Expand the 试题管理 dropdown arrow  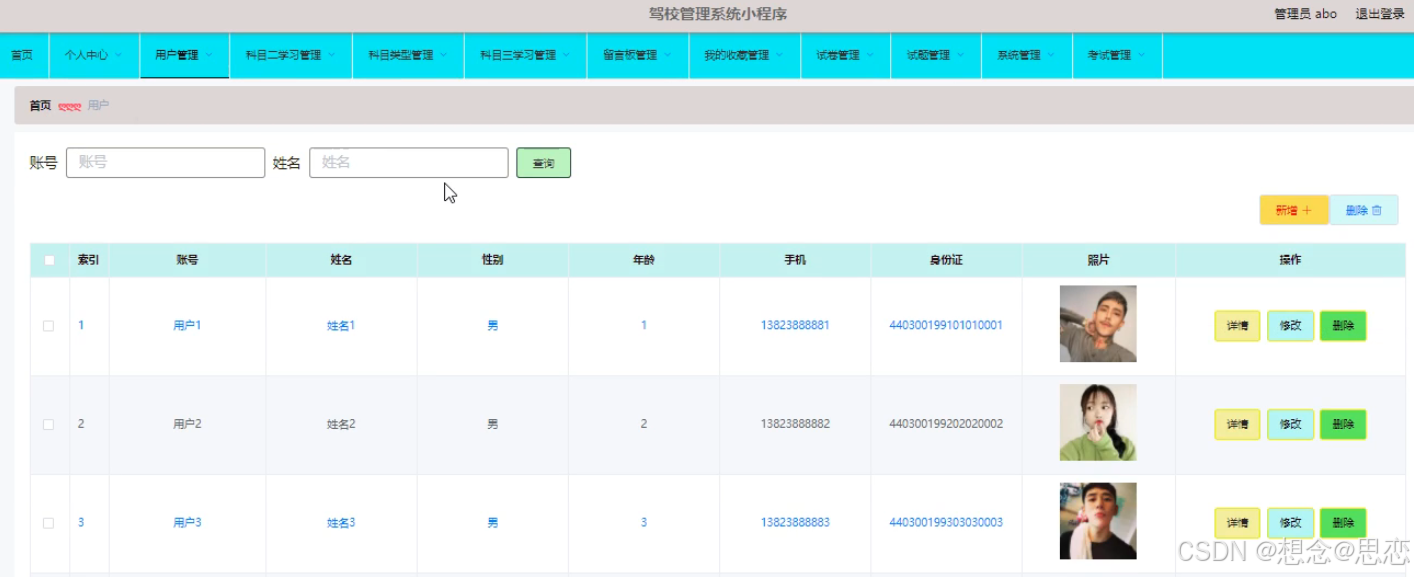pyautogui.click(x=961, y=55)
